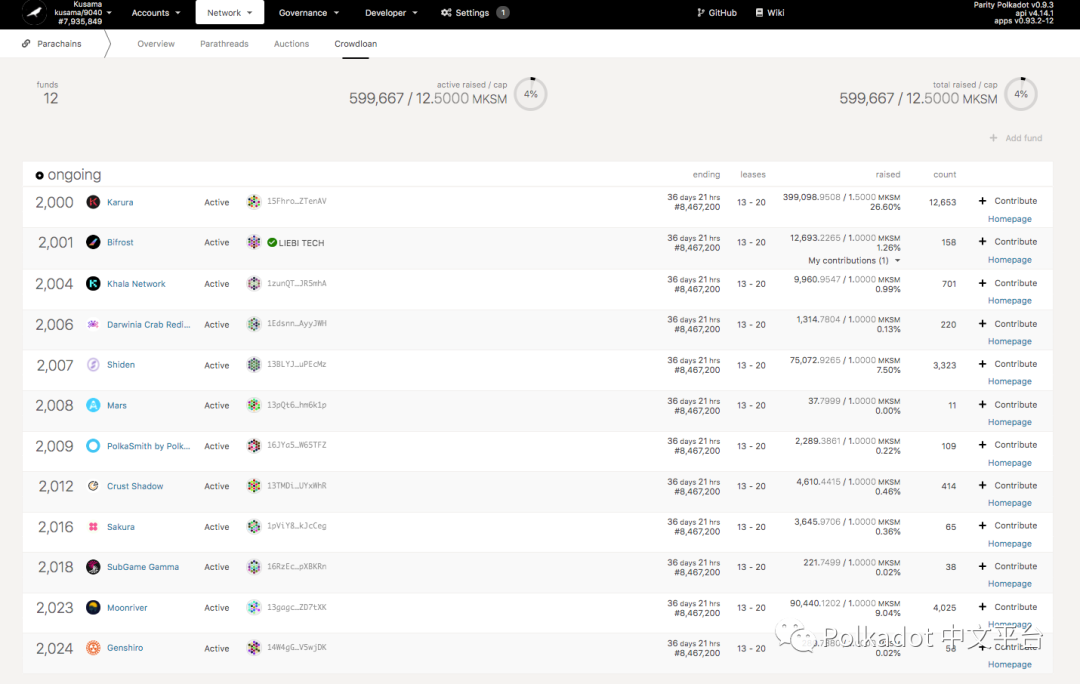1080x684 pixels.
Task: Click the identicon for address 13pQt6…hm6k1p
Action: (x=254, y=405)
